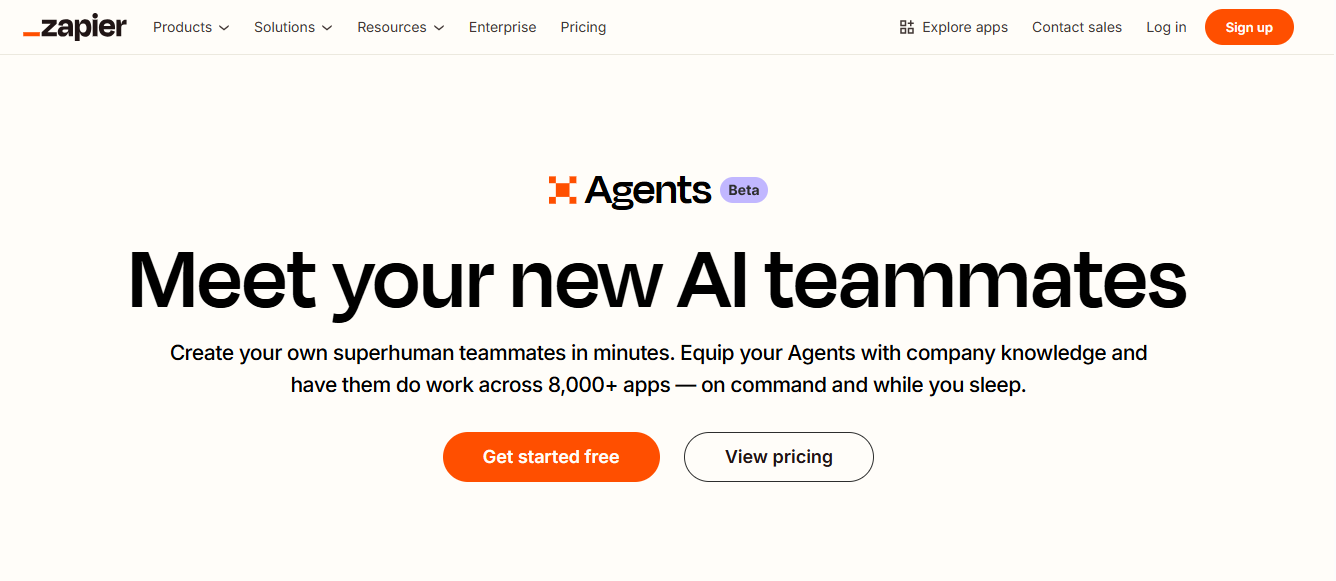The image size is (1336, 581).
Task: Click the Log in link
Action: pos(1166,27)
